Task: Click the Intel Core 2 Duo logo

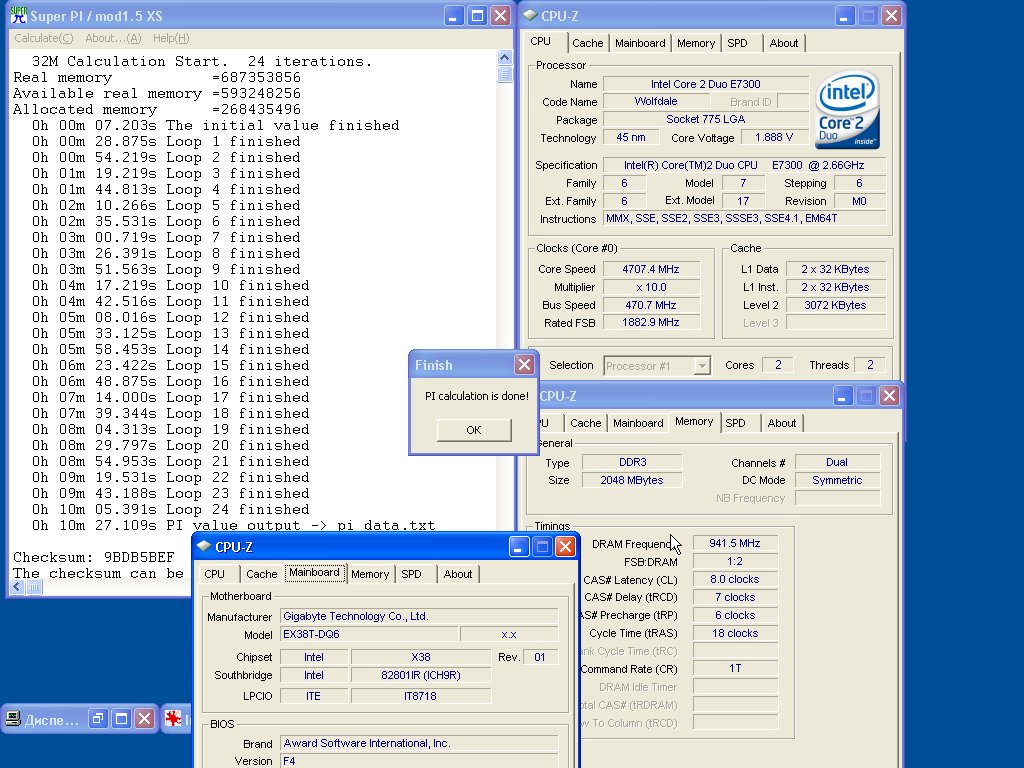Action: click(848, 110)
